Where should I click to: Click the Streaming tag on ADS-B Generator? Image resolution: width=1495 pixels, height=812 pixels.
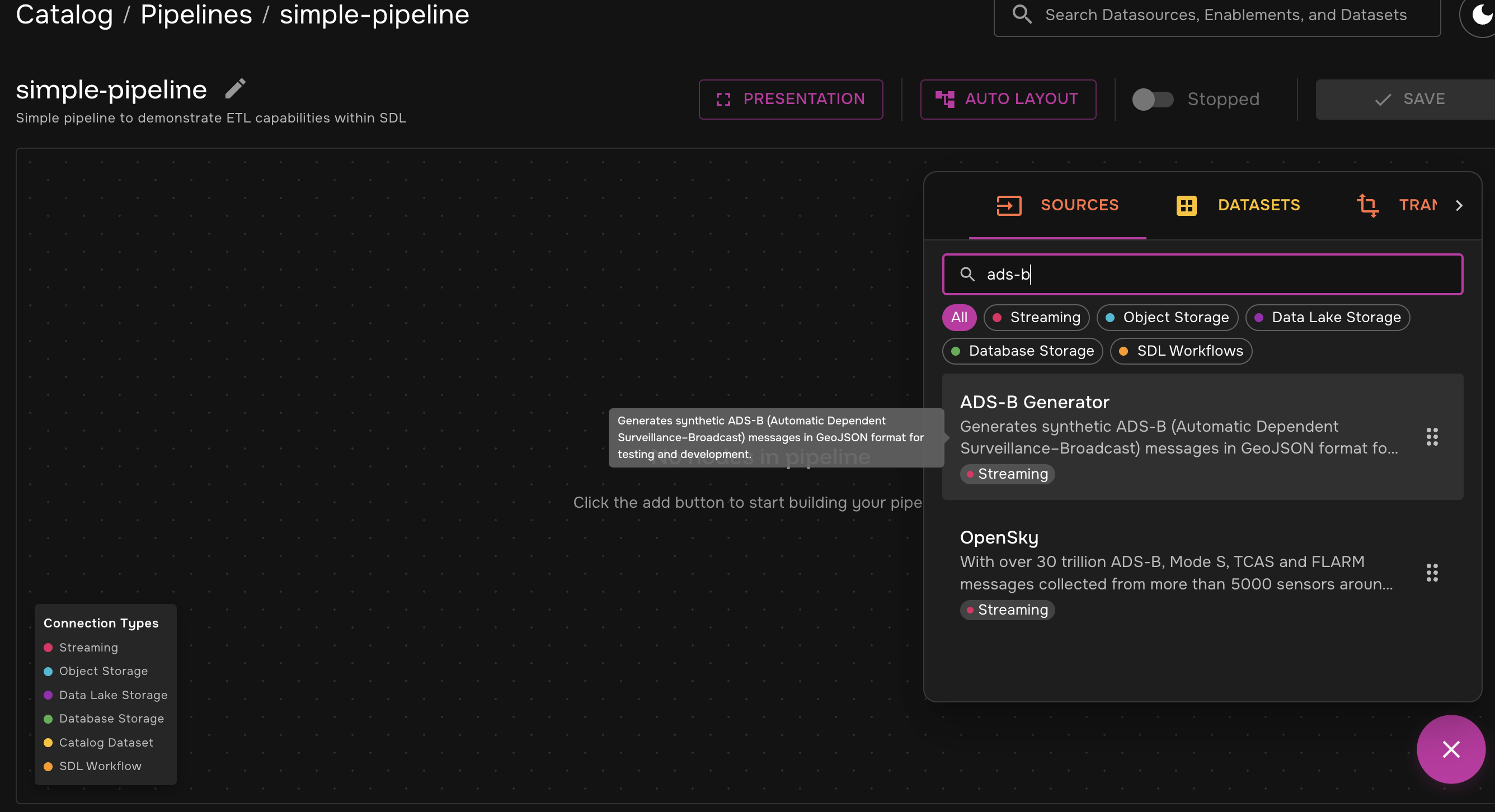[x=1007, y=474]
